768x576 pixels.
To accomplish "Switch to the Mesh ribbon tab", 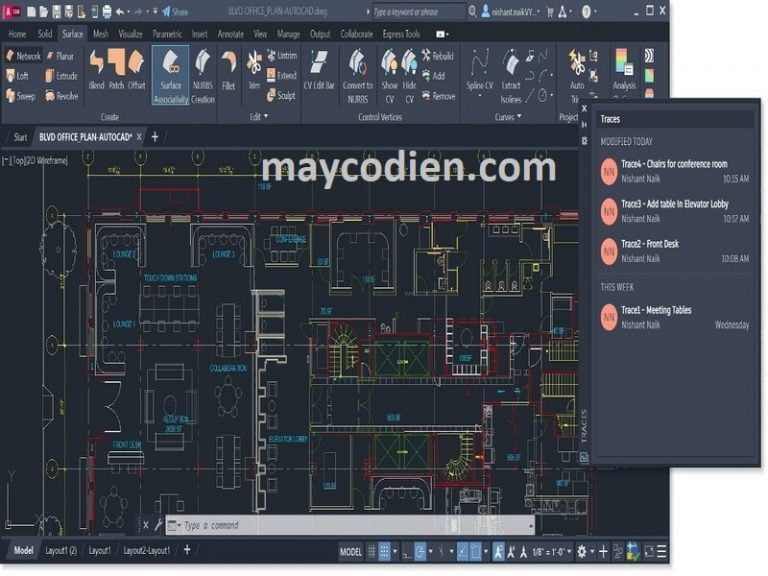I will [100, 34].
